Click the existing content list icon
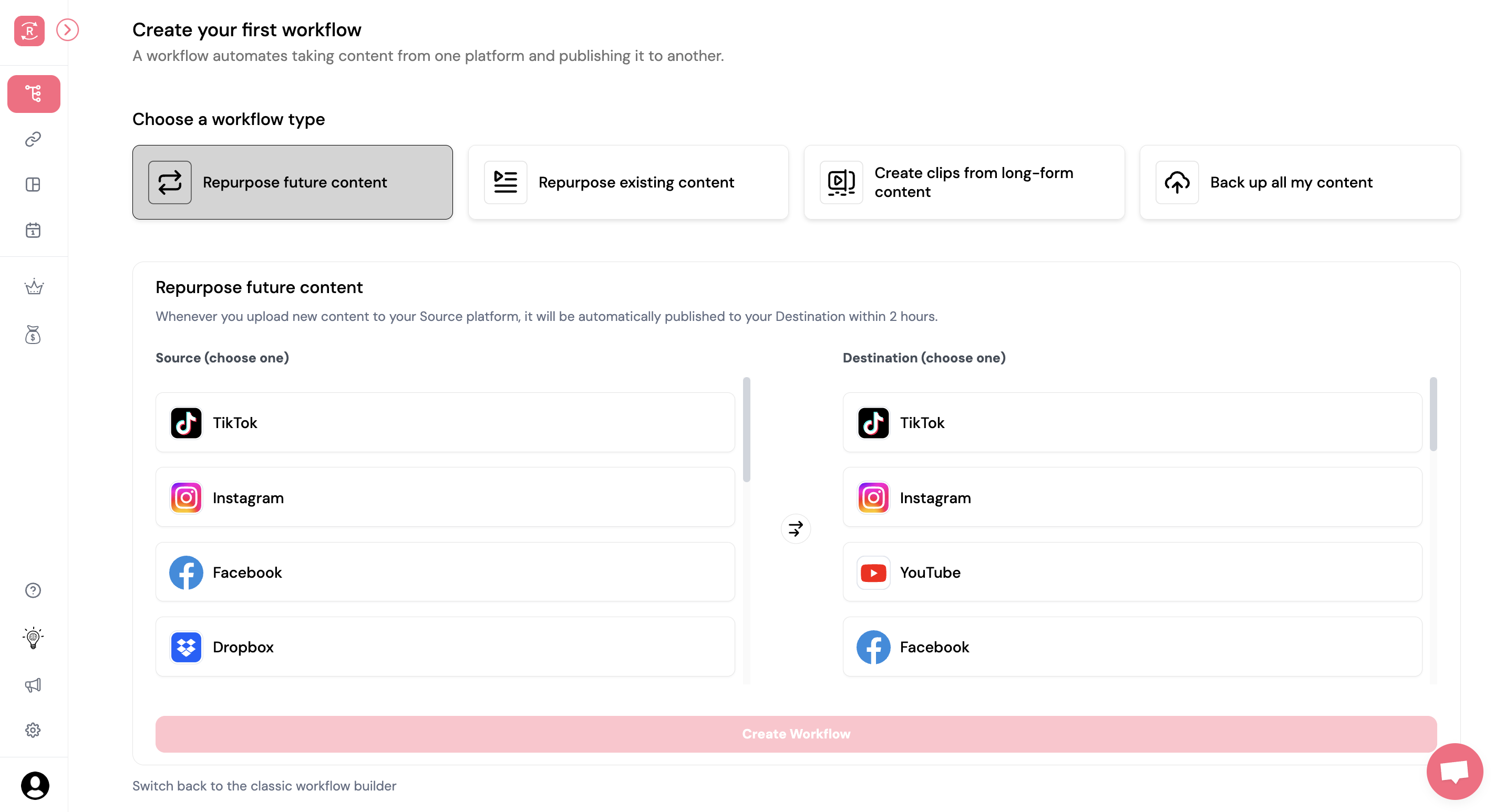1505x812 pixels. coord(506,182)
